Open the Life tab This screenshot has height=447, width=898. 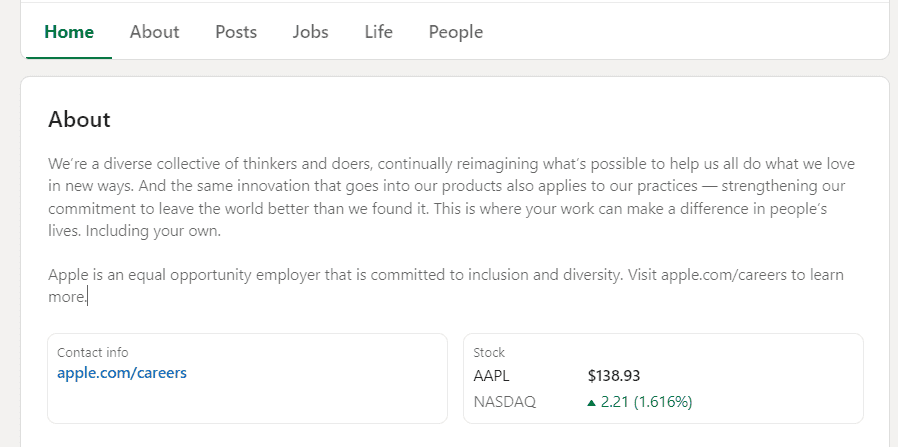pyautogui.click(x=378, y=32)
